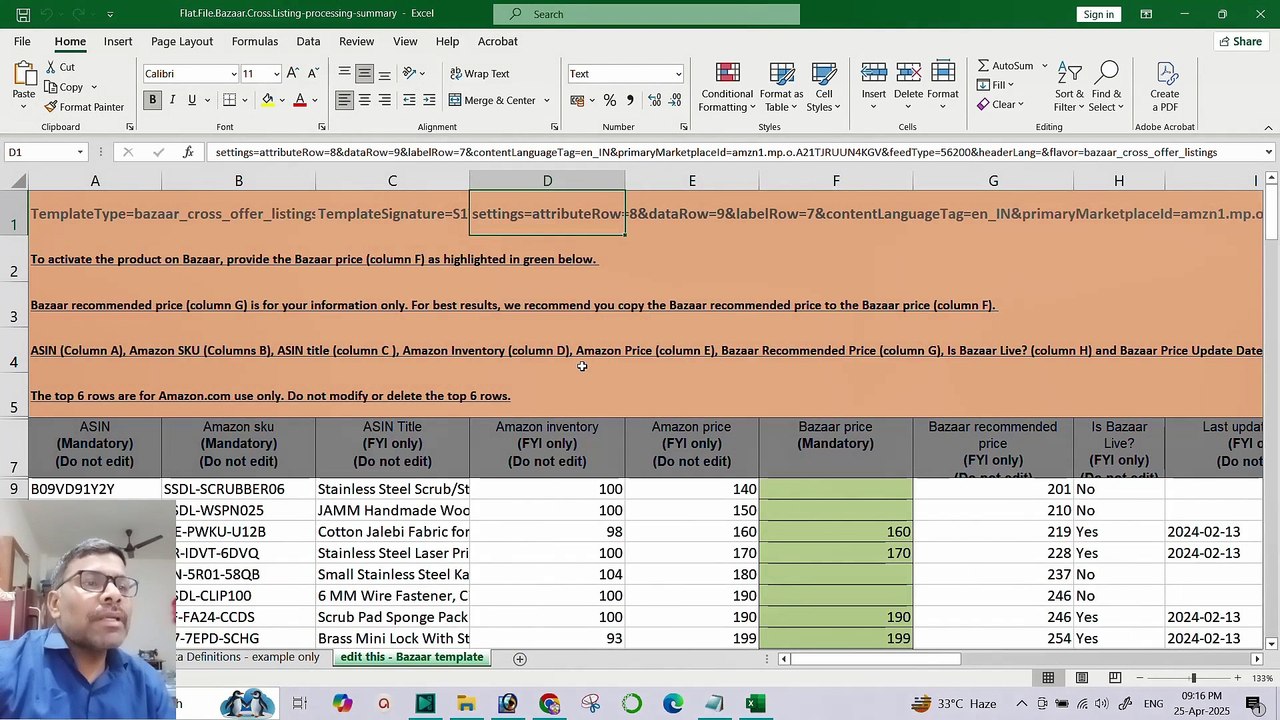Open the Name Box dropdown arrow
This screenshot has width=1280, height=720.
pos(80,152)
